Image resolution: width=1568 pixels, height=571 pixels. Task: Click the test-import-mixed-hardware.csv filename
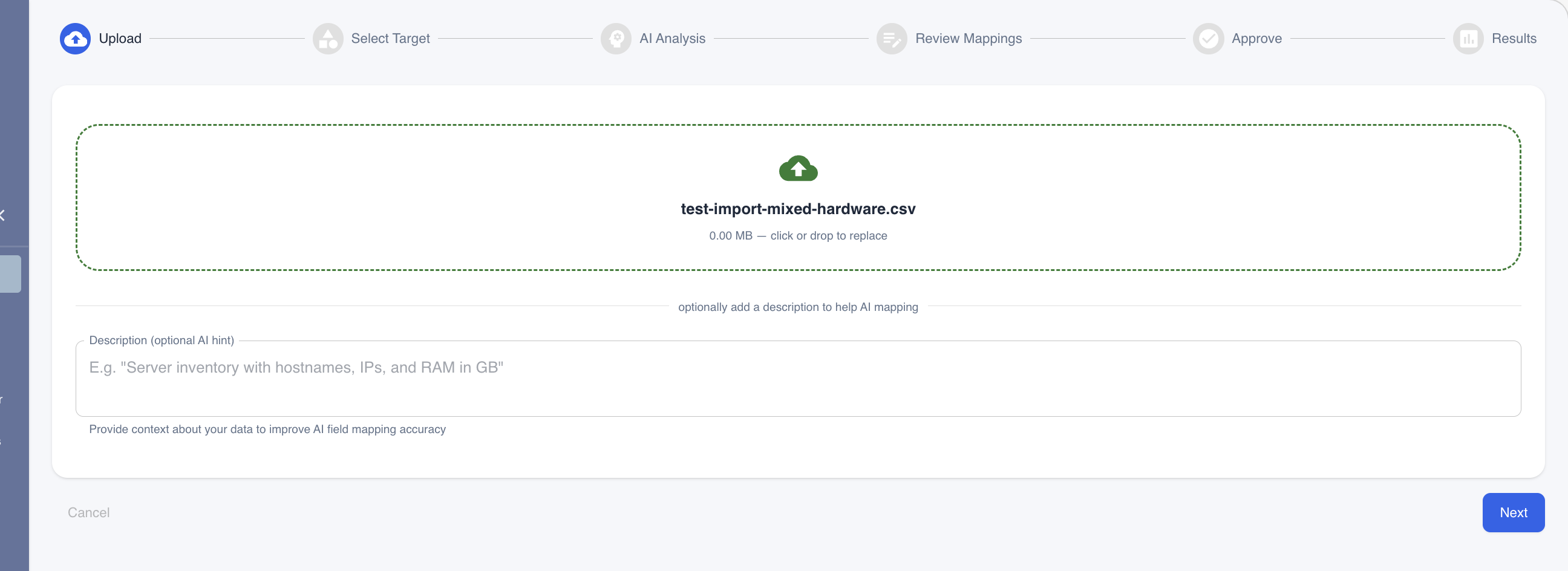coord(798,209)
